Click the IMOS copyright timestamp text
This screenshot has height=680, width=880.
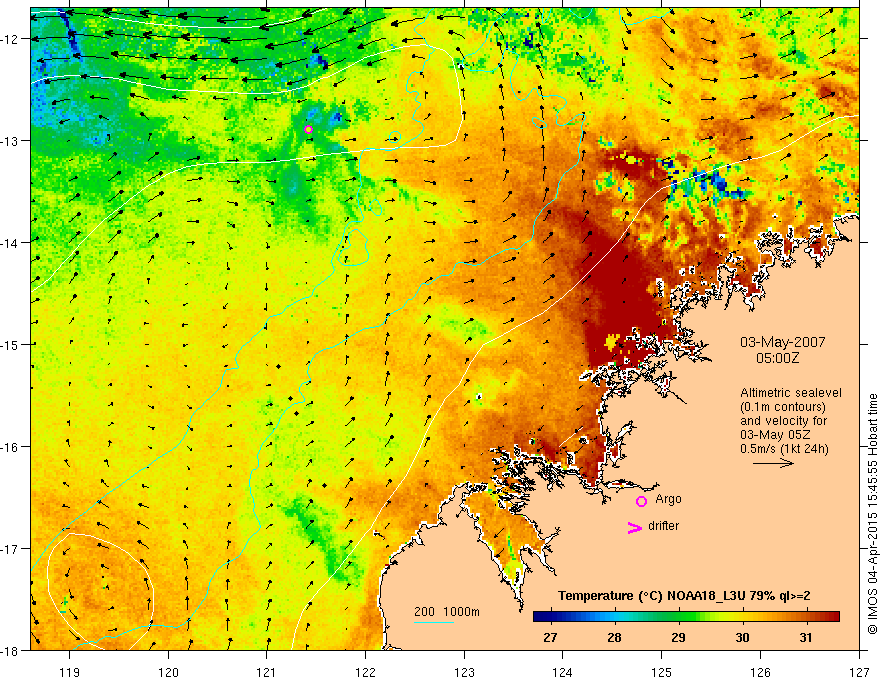coord(872,514)
